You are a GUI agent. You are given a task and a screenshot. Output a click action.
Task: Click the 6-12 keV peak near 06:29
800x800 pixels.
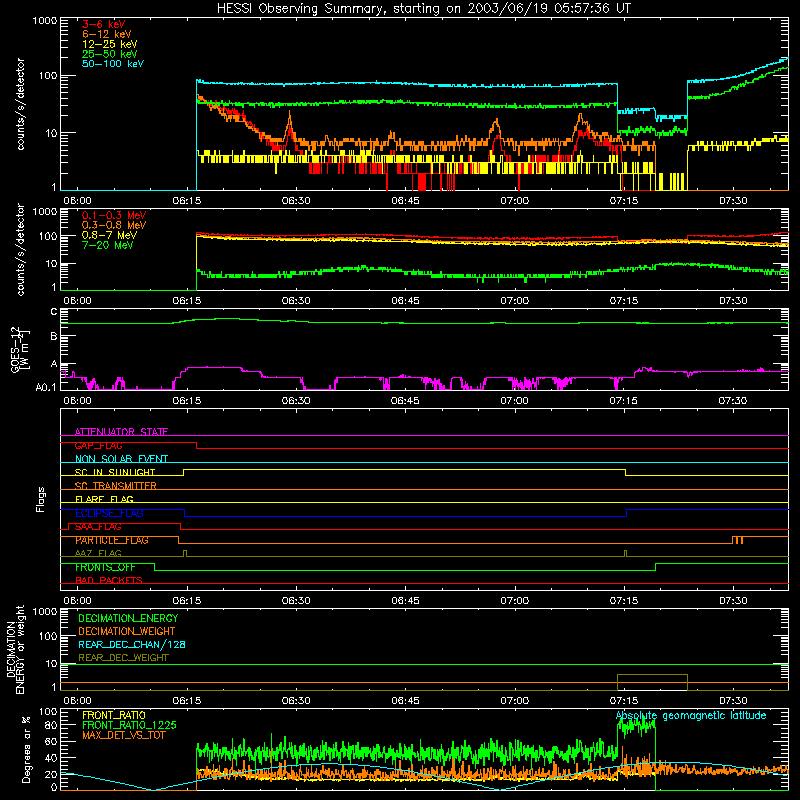coord(290,127)
